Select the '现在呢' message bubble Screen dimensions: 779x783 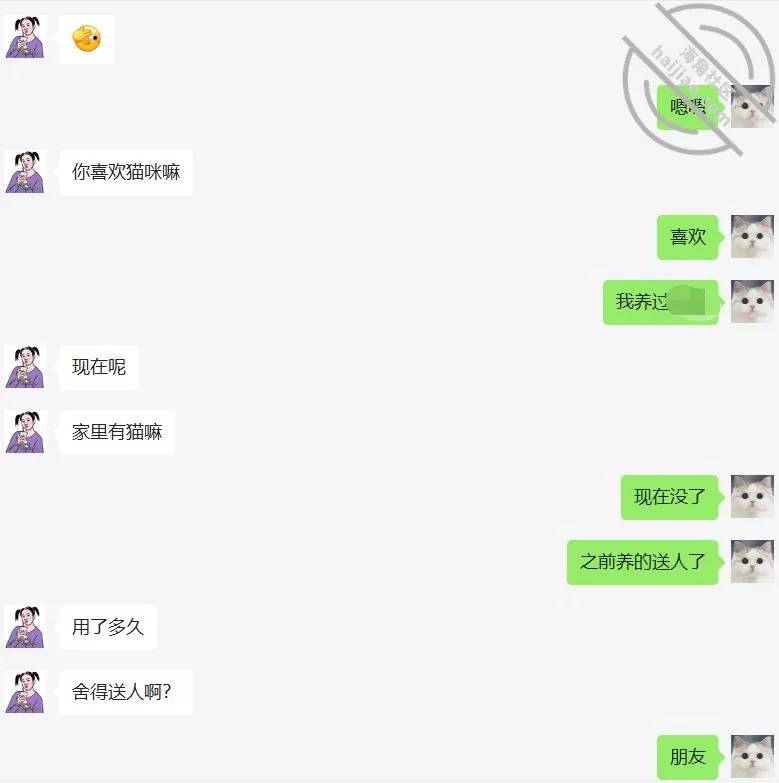point(99,368)
